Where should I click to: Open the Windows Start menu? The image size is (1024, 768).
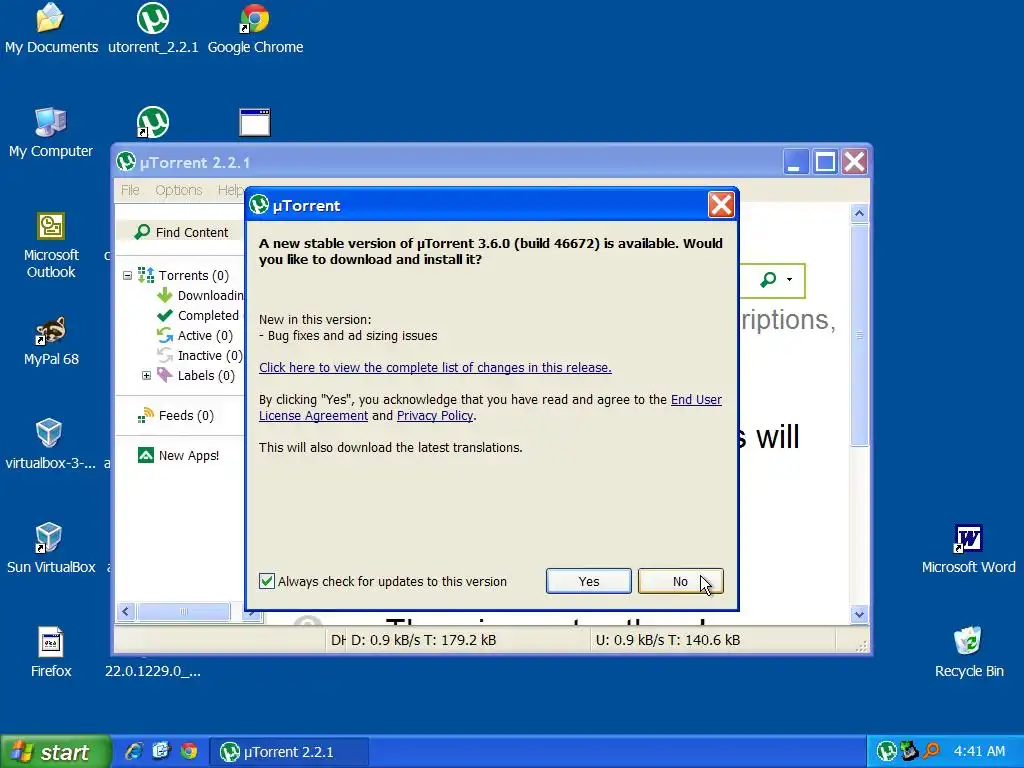[x=56, y=752]
